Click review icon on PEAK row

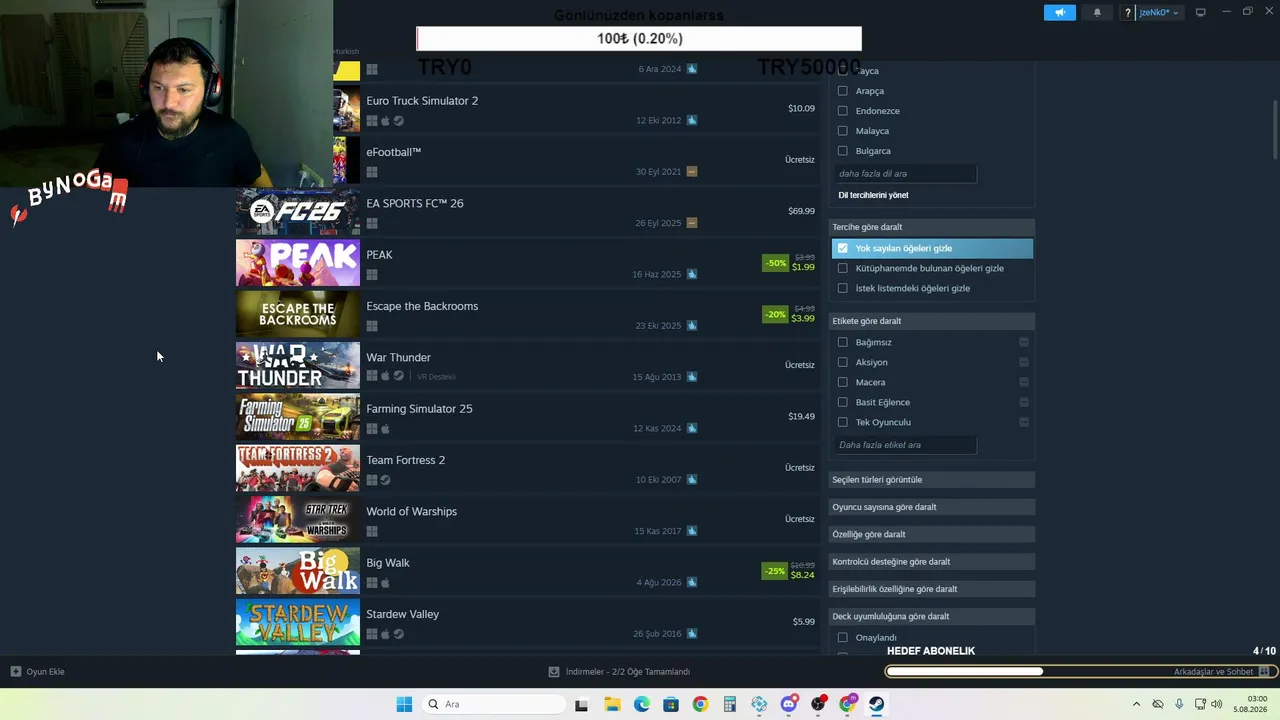pyautogui.click(x=692, y=274)
